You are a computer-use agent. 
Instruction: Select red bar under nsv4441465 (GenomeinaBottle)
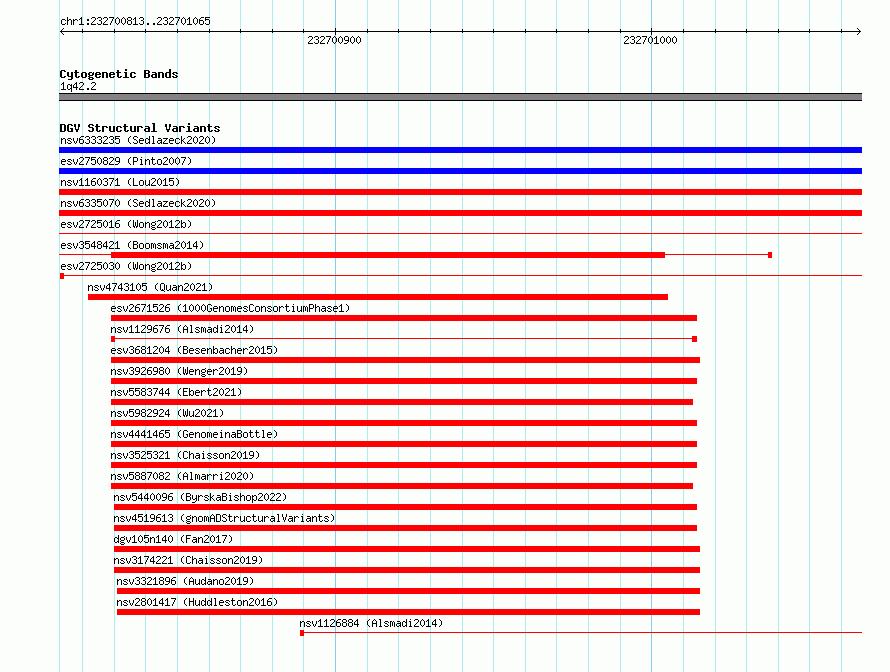tap(404, 444)
